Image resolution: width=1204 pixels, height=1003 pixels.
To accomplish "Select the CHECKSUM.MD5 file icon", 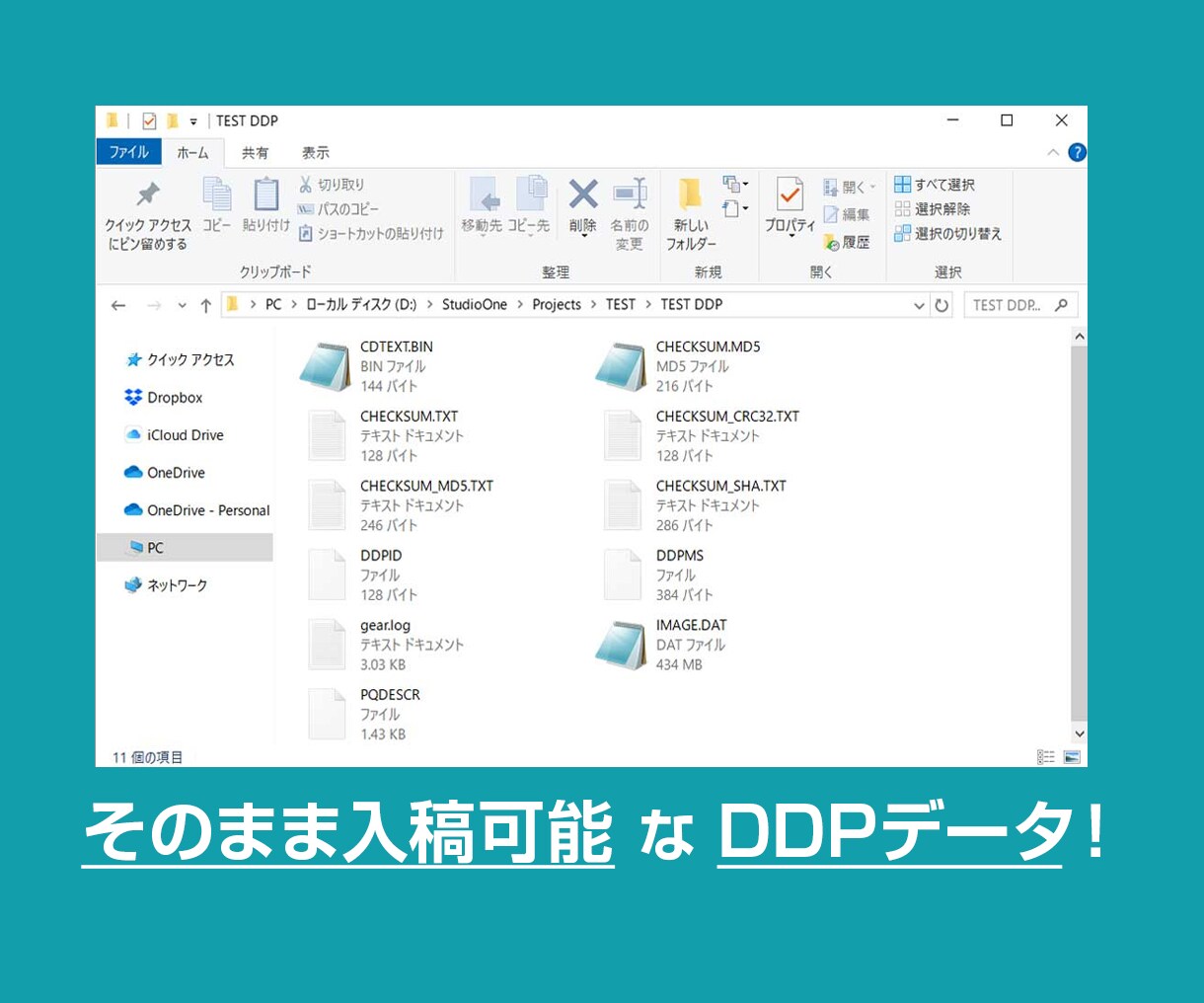I will [621, 366].
